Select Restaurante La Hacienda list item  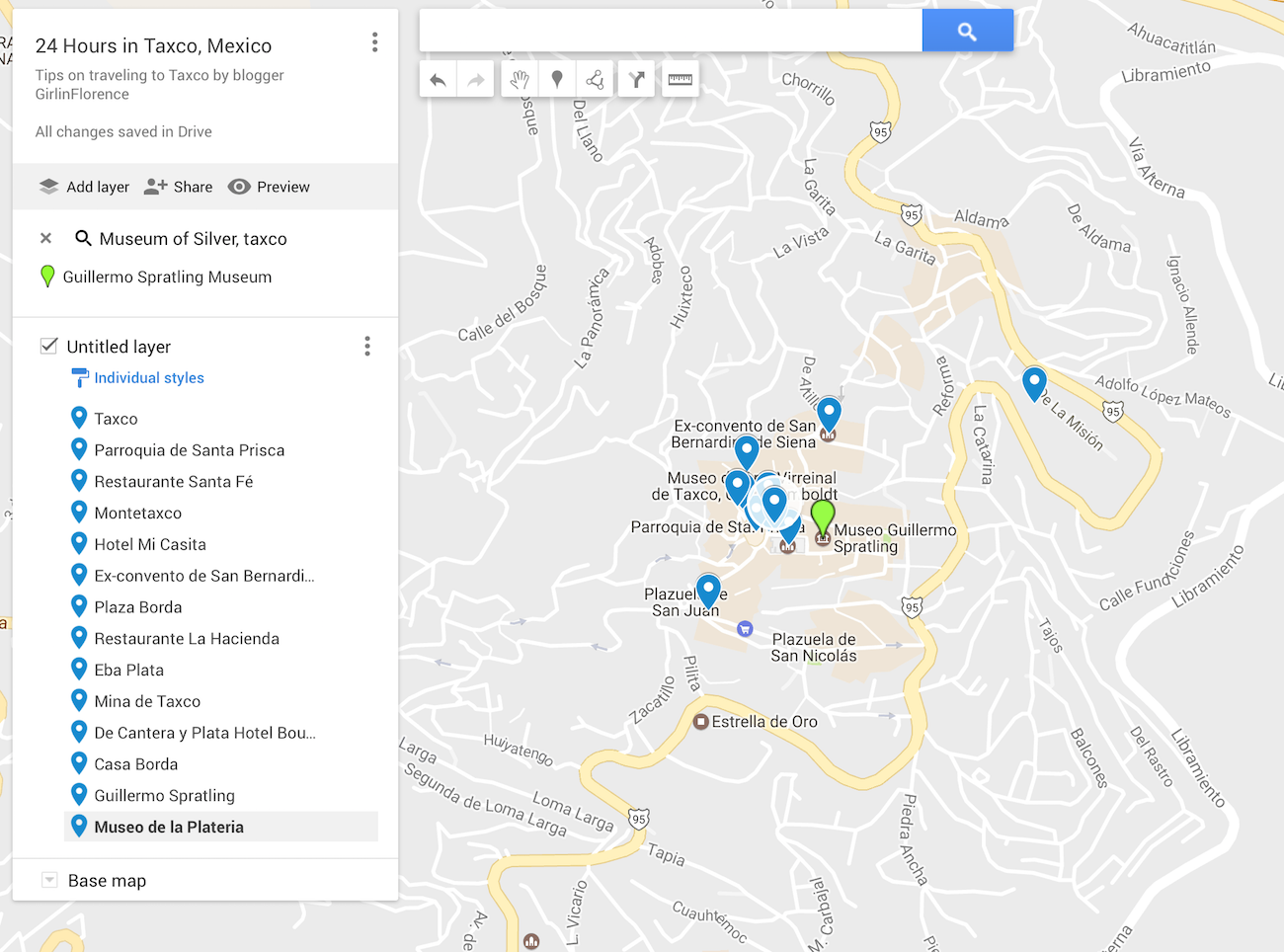187,639
